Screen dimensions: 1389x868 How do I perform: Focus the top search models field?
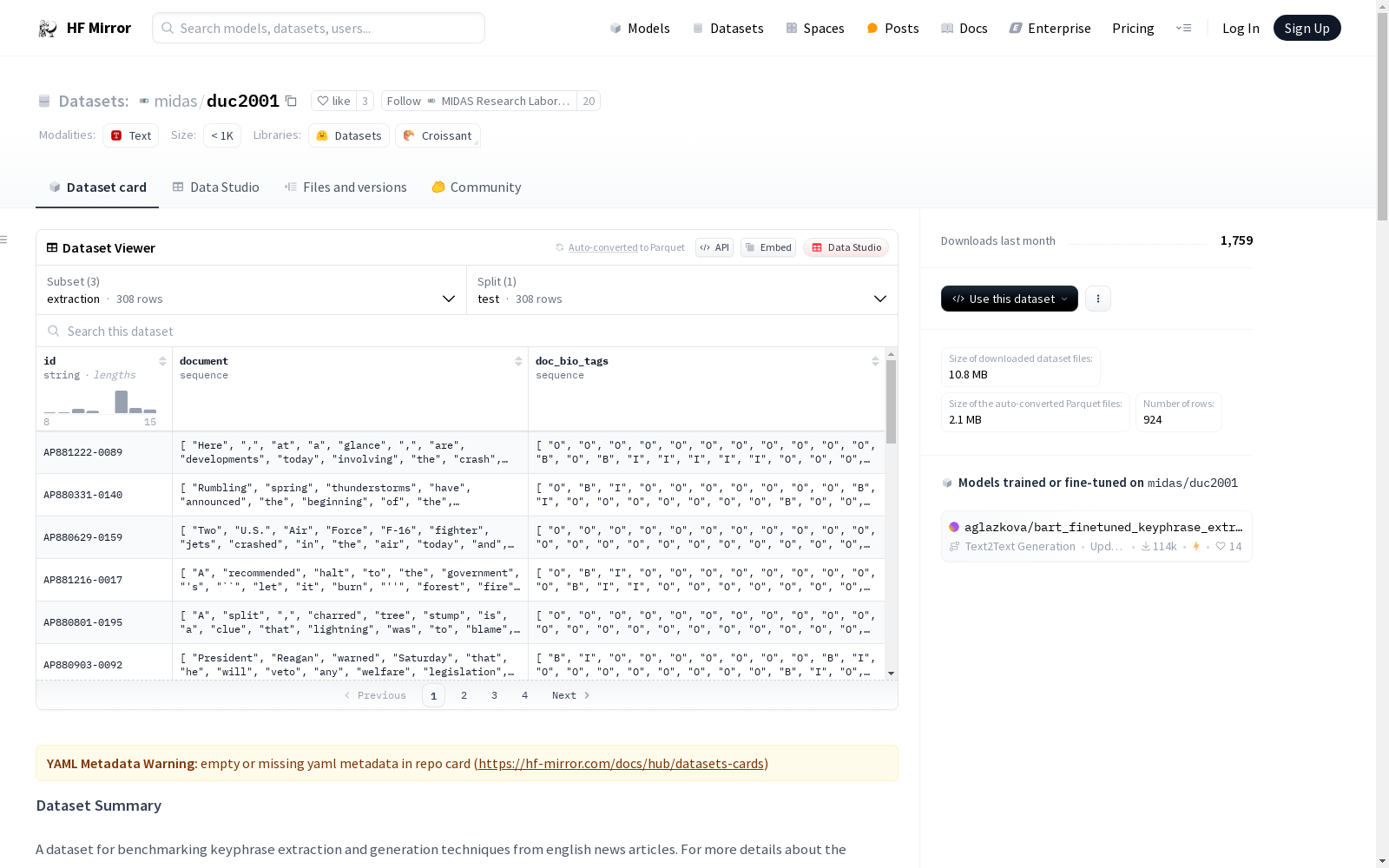pos(319,29)
